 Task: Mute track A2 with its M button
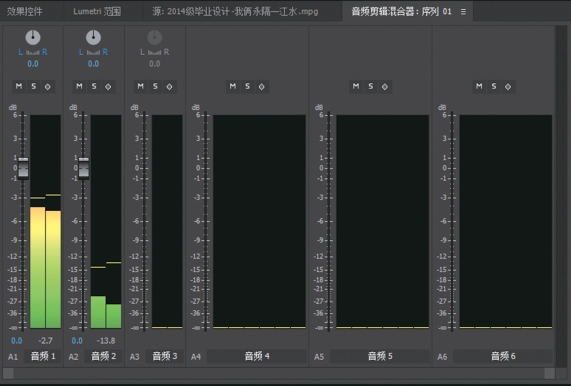pyautogui.click(x=79, y=86)
